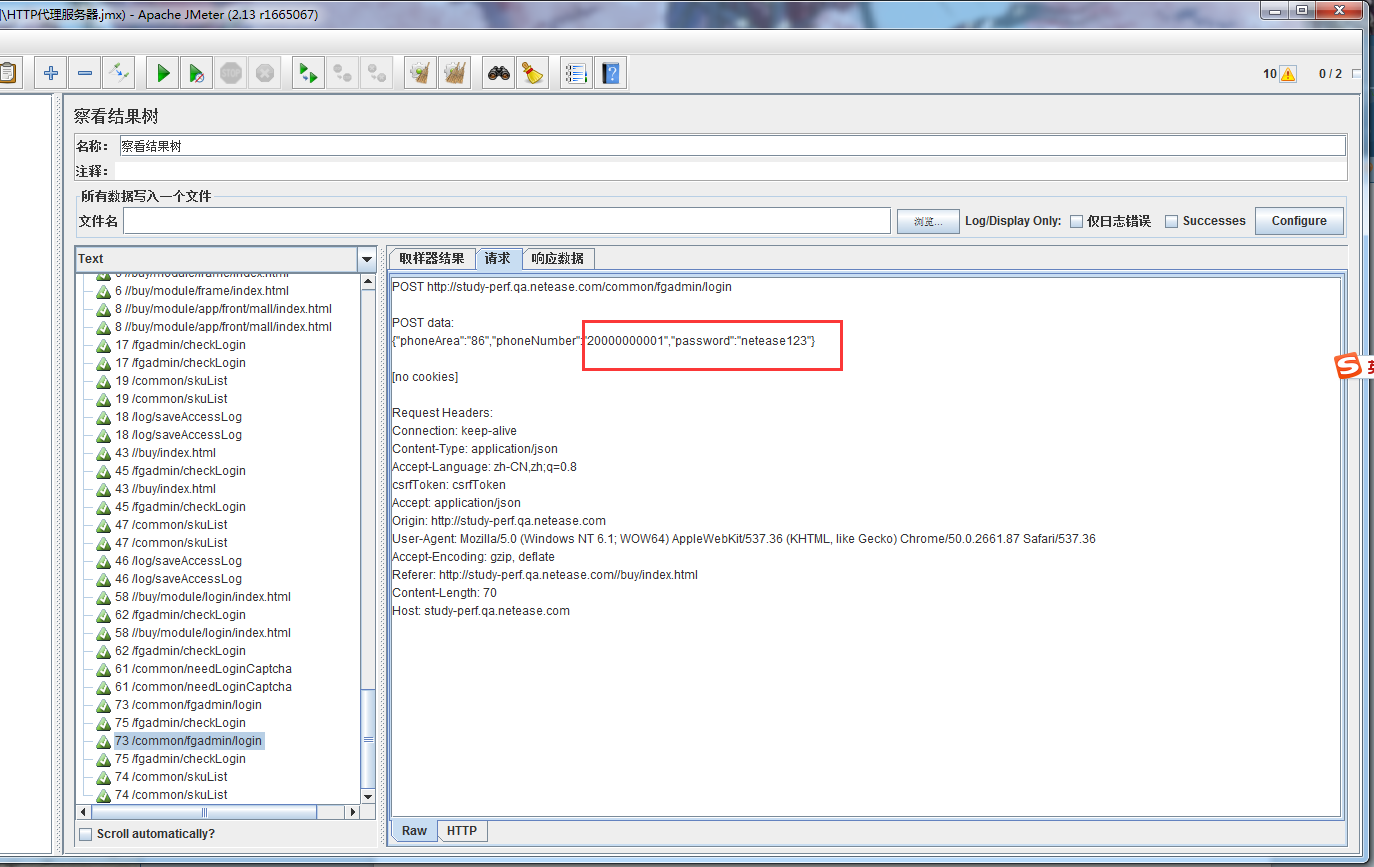Image resolution: width=1374 pixels, height=867 pixels.
Task: Click the 注释 comments input field
Action: point(730,171)
